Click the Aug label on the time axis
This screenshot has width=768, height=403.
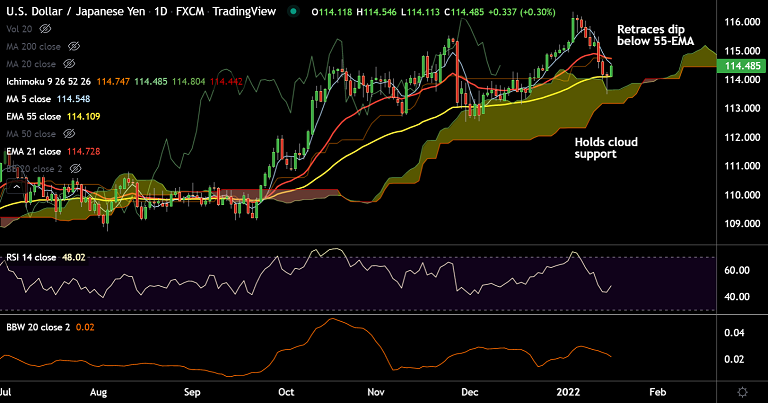[98, 392]
